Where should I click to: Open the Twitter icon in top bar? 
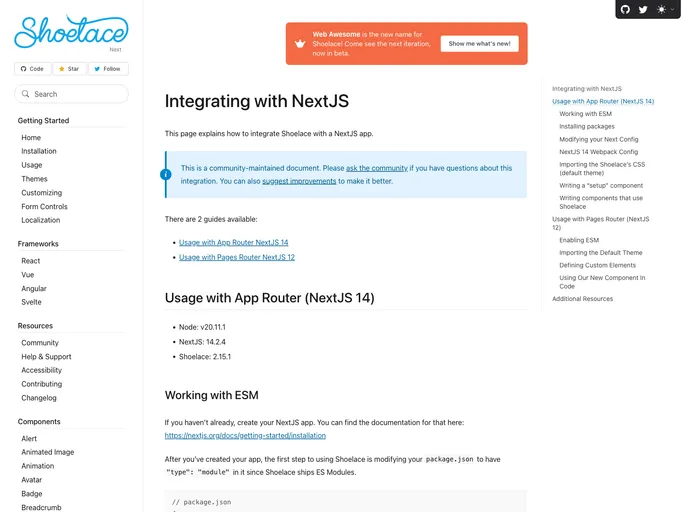click(643, 9)
